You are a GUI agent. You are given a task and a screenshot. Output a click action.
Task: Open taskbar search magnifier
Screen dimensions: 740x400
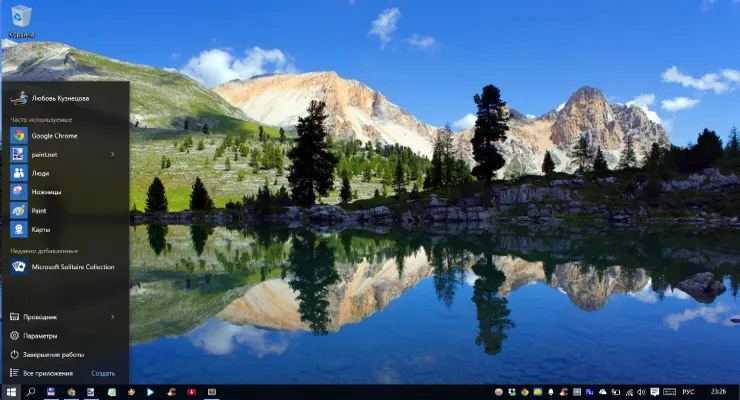(31, 392)
